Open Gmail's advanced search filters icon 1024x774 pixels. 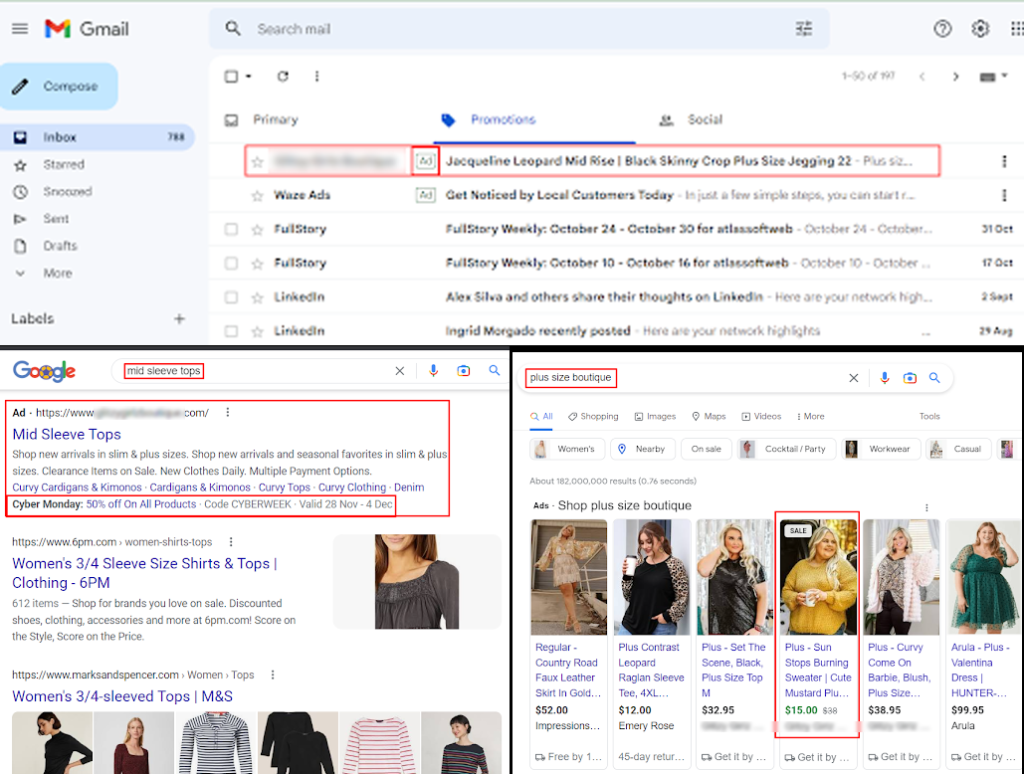tap(804, 28)
